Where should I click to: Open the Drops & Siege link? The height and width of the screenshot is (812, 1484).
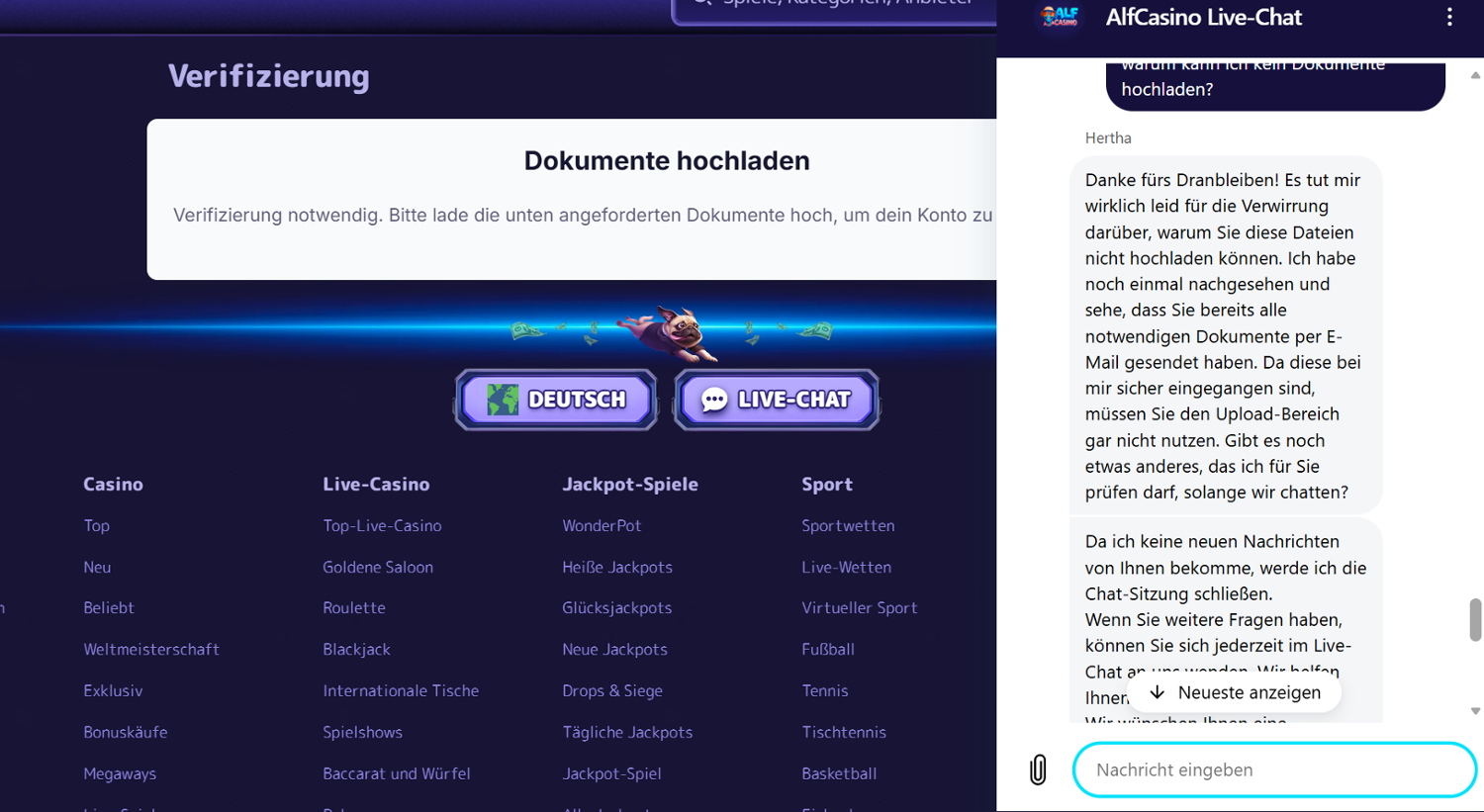tap(612, 690)
